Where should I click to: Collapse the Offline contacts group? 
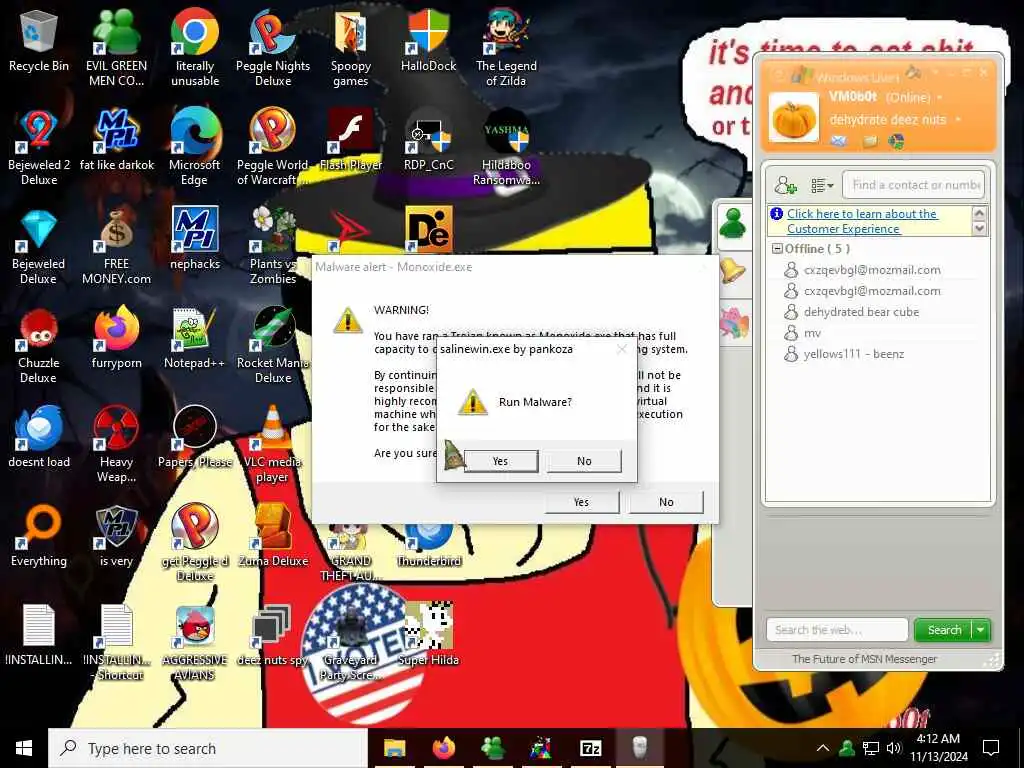click(777, 249)
